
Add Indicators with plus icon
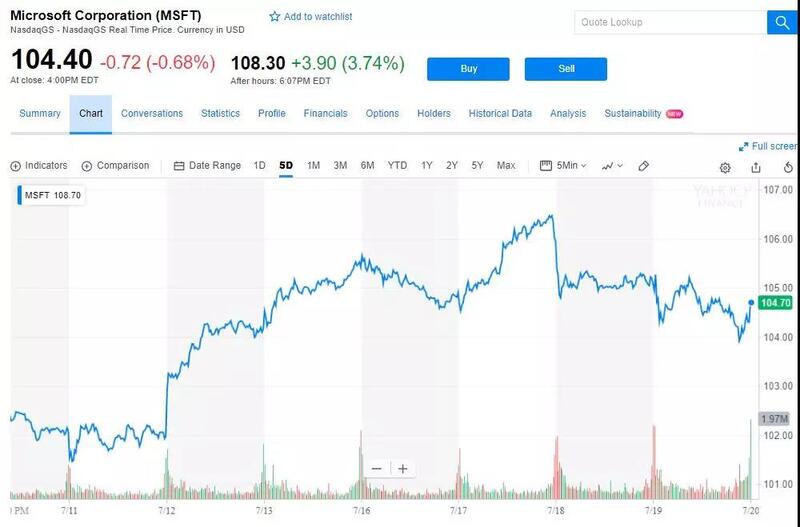click(x=16, y=166)
